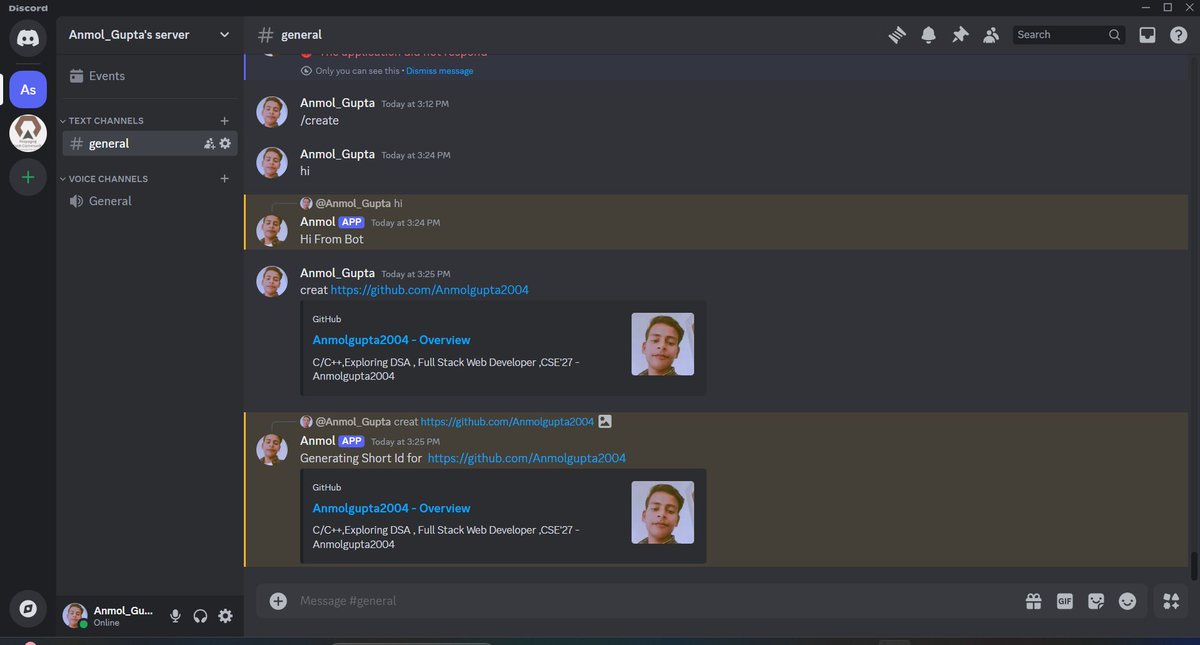This screenshot has width=1200, height=645.
Task: Create a new text channel plus
Action: point(224,121)
